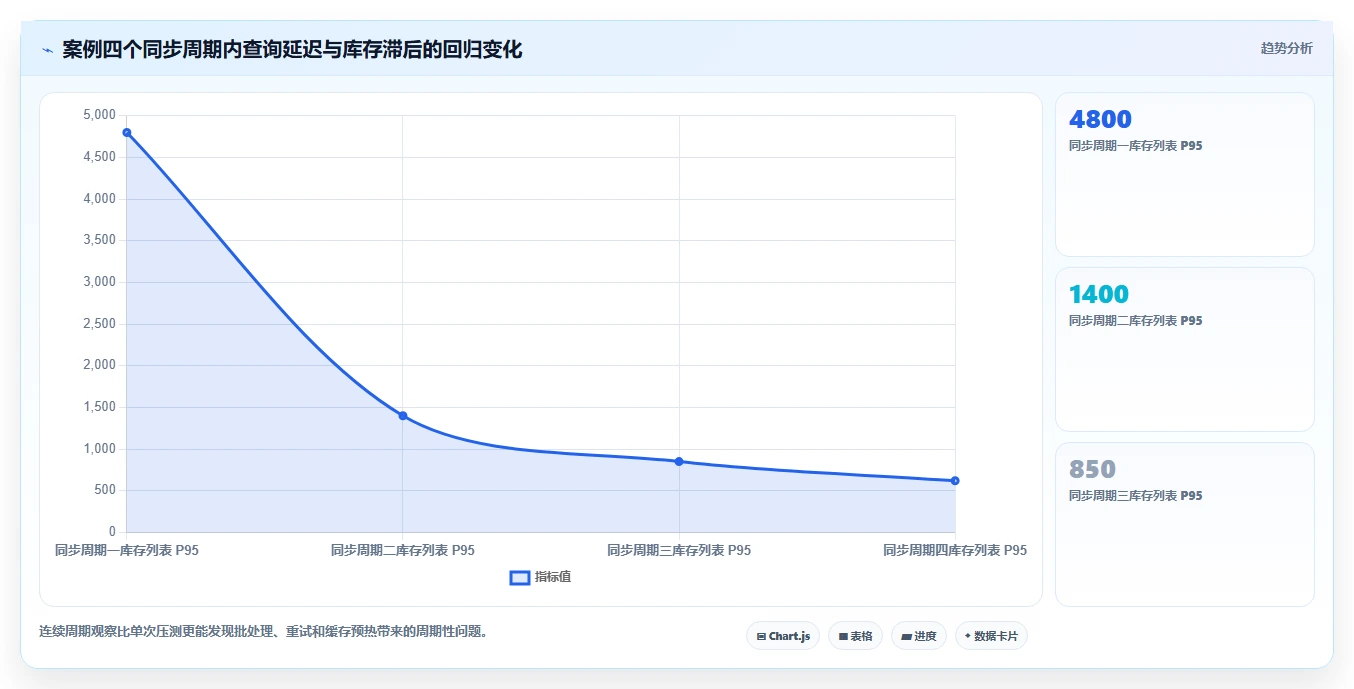1354x689 pixels.
Task: Click the y-axis label 1,000
Action: [x=99, y=449]
